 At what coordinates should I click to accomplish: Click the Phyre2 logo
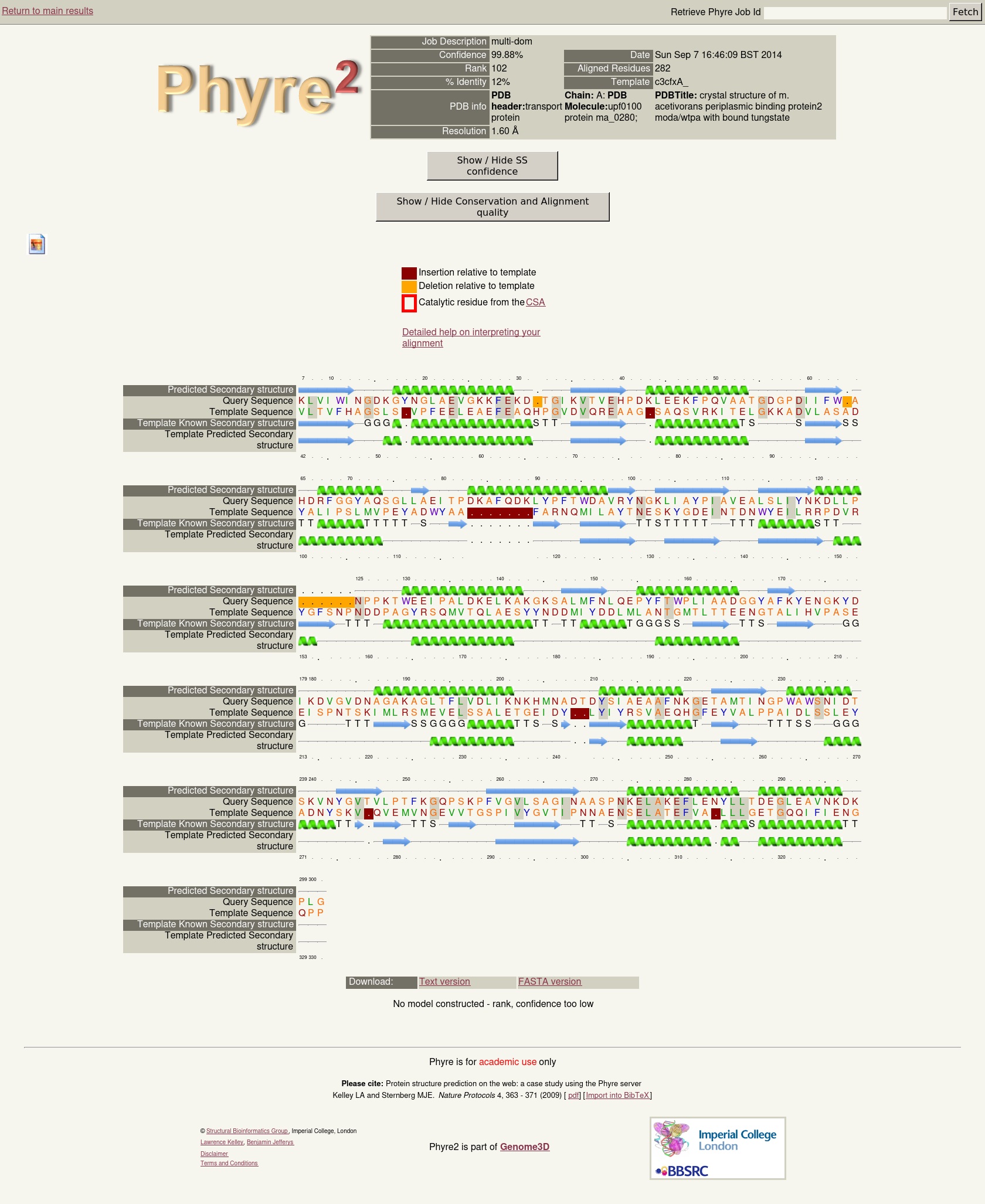[258, 91]
